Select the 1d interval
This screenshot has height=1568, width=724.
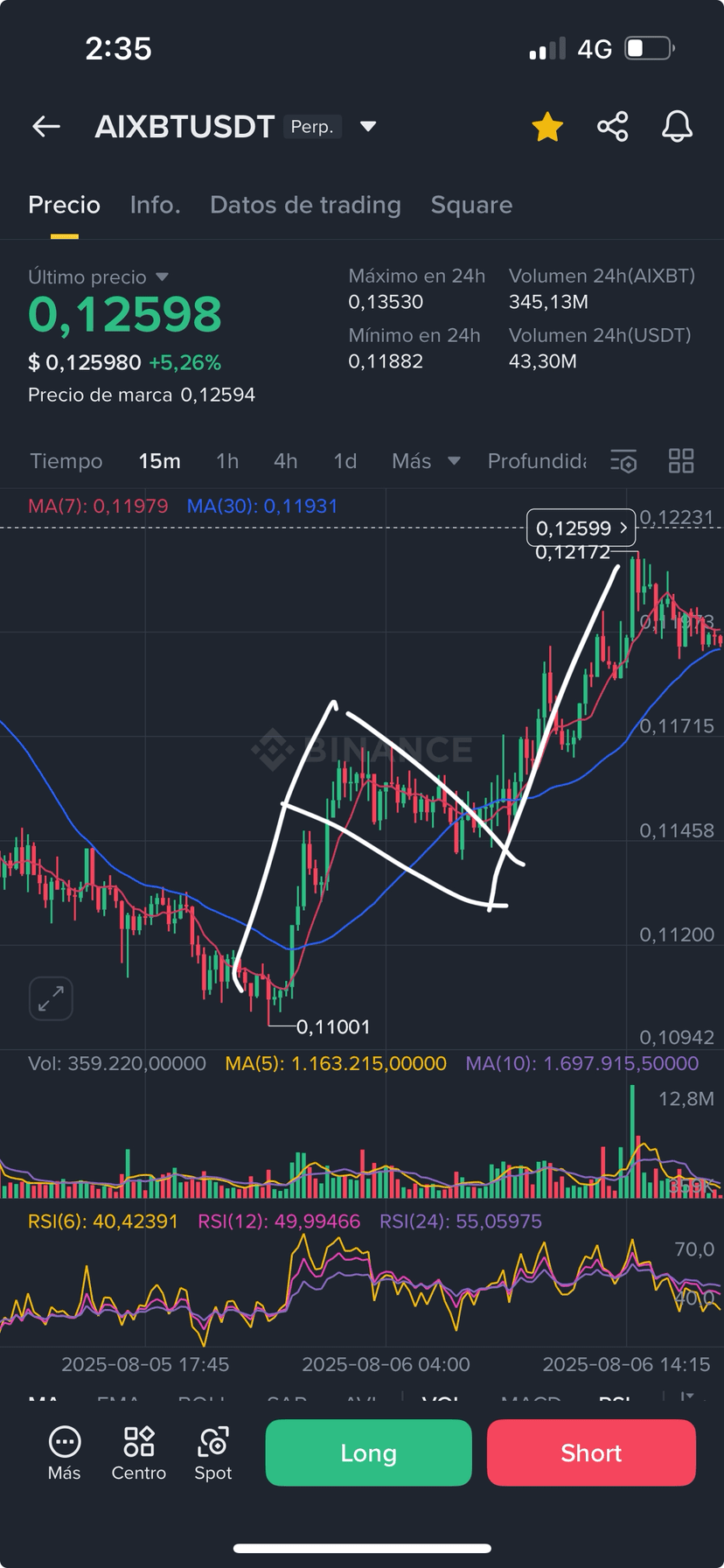345,461
